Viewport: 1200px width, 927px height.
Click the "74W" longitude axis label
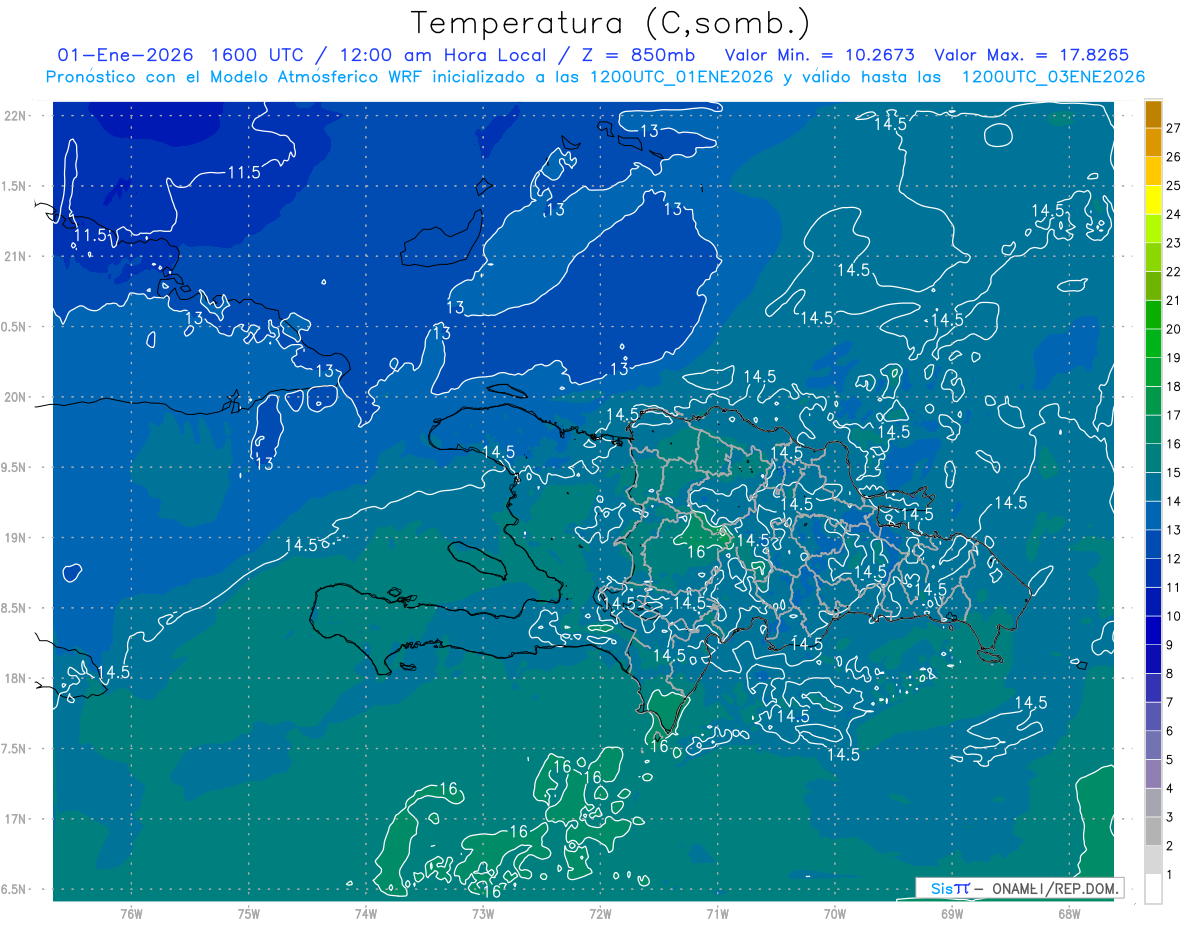(365, 913)
